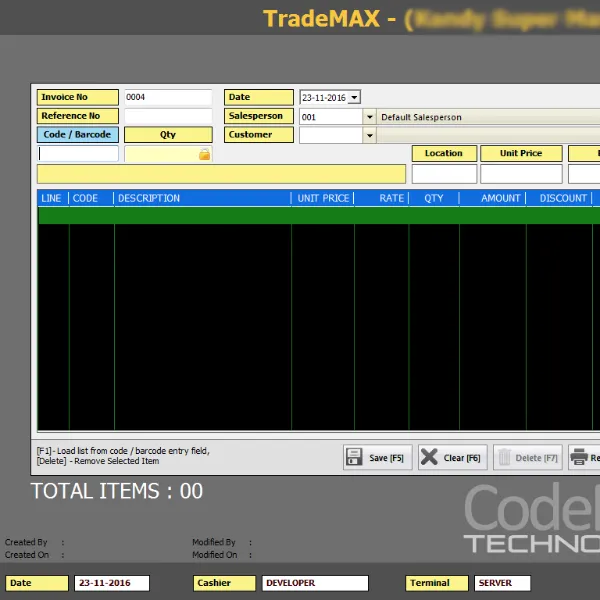Click the [Delete] Remove Selected Item hint
600x600 pixels.
[98, 461]
